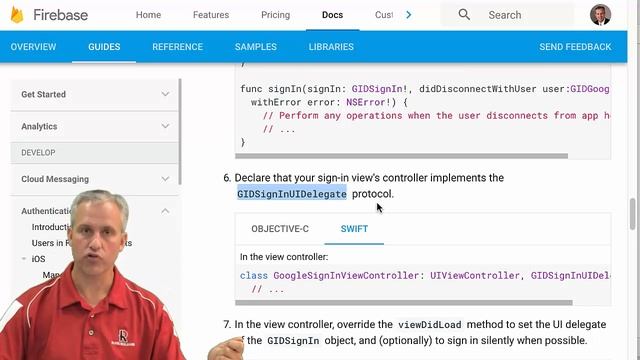640x360 pixels.
Task: Open the iOS sidebar entry
Action: (x=38, y=259)
